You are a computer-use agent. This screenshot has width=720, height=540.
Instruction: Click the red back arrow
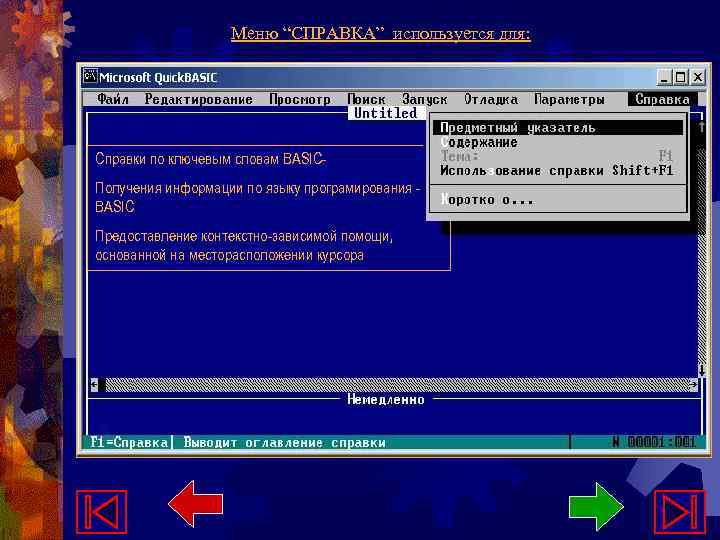point(196,504)
